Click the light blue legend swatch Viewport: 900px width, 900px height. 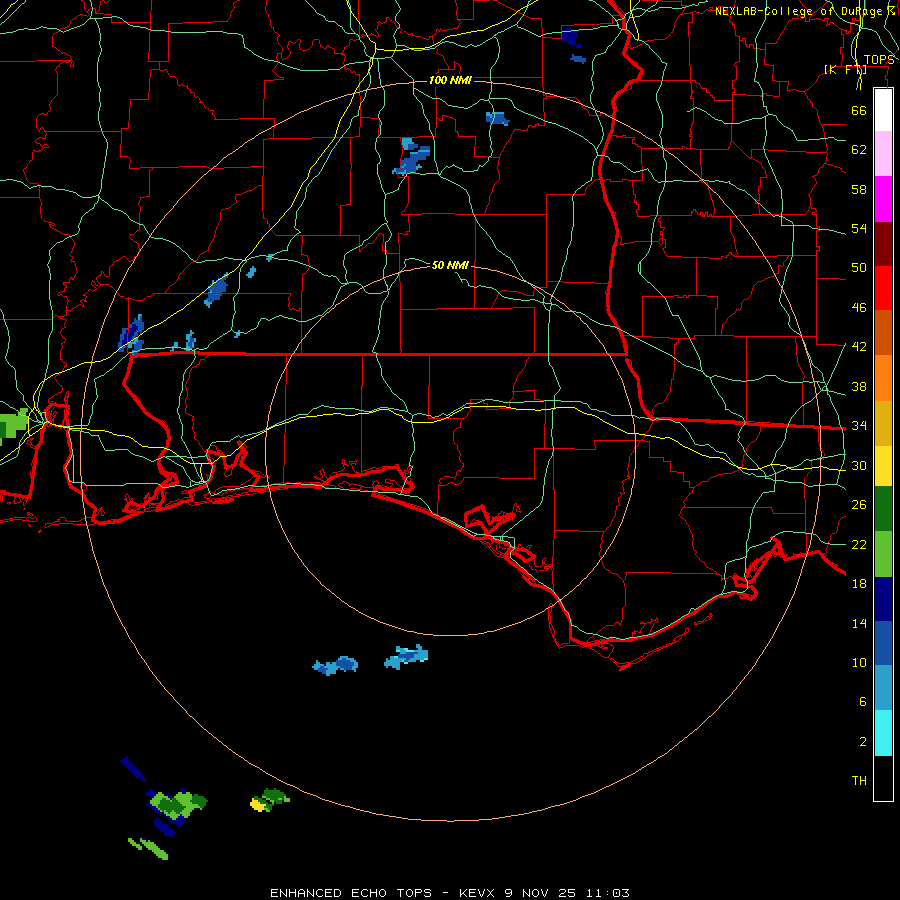point(883,688)
